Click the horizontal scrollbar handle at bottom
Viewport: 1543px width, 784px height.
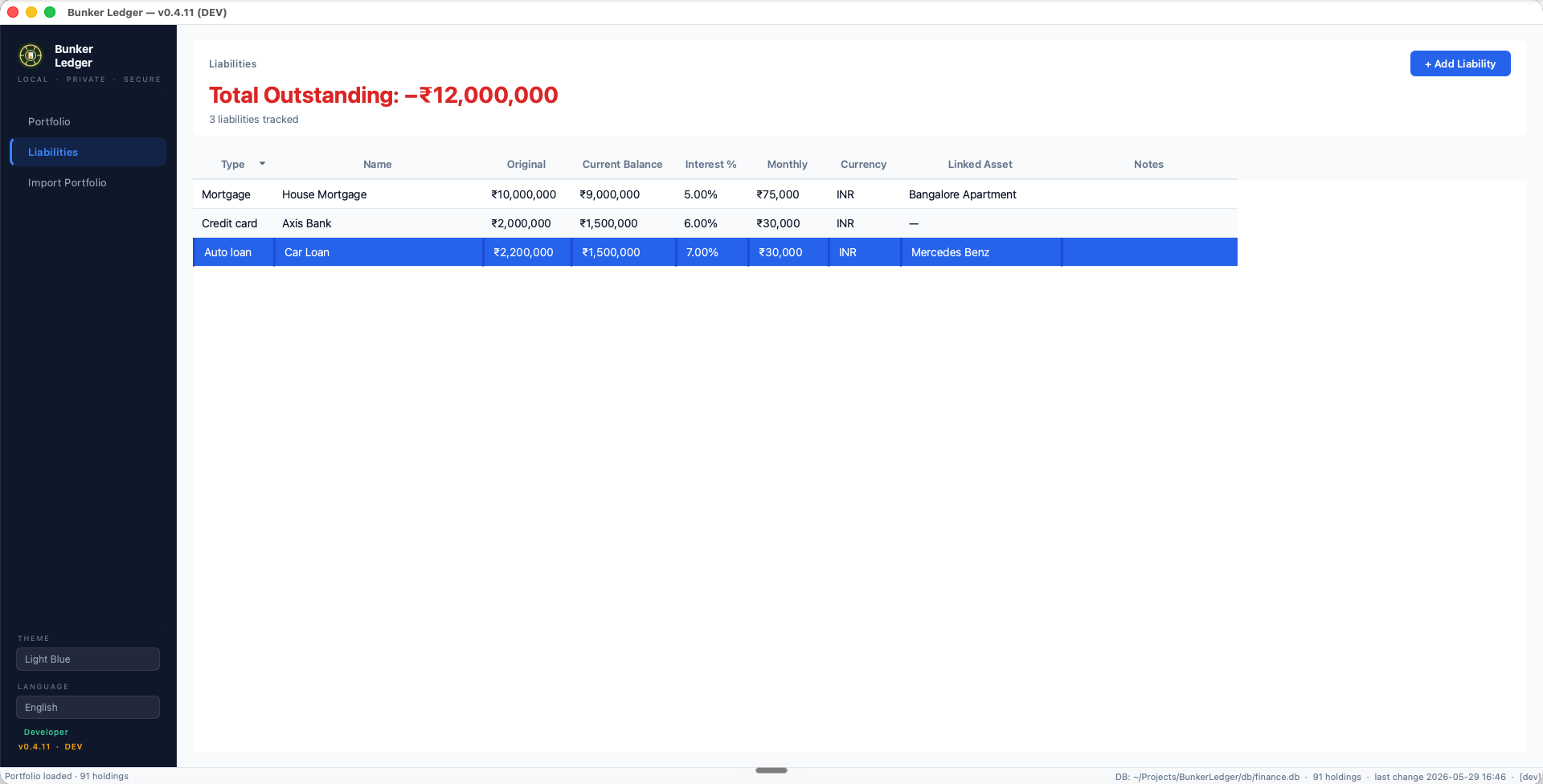coord(771,770)
